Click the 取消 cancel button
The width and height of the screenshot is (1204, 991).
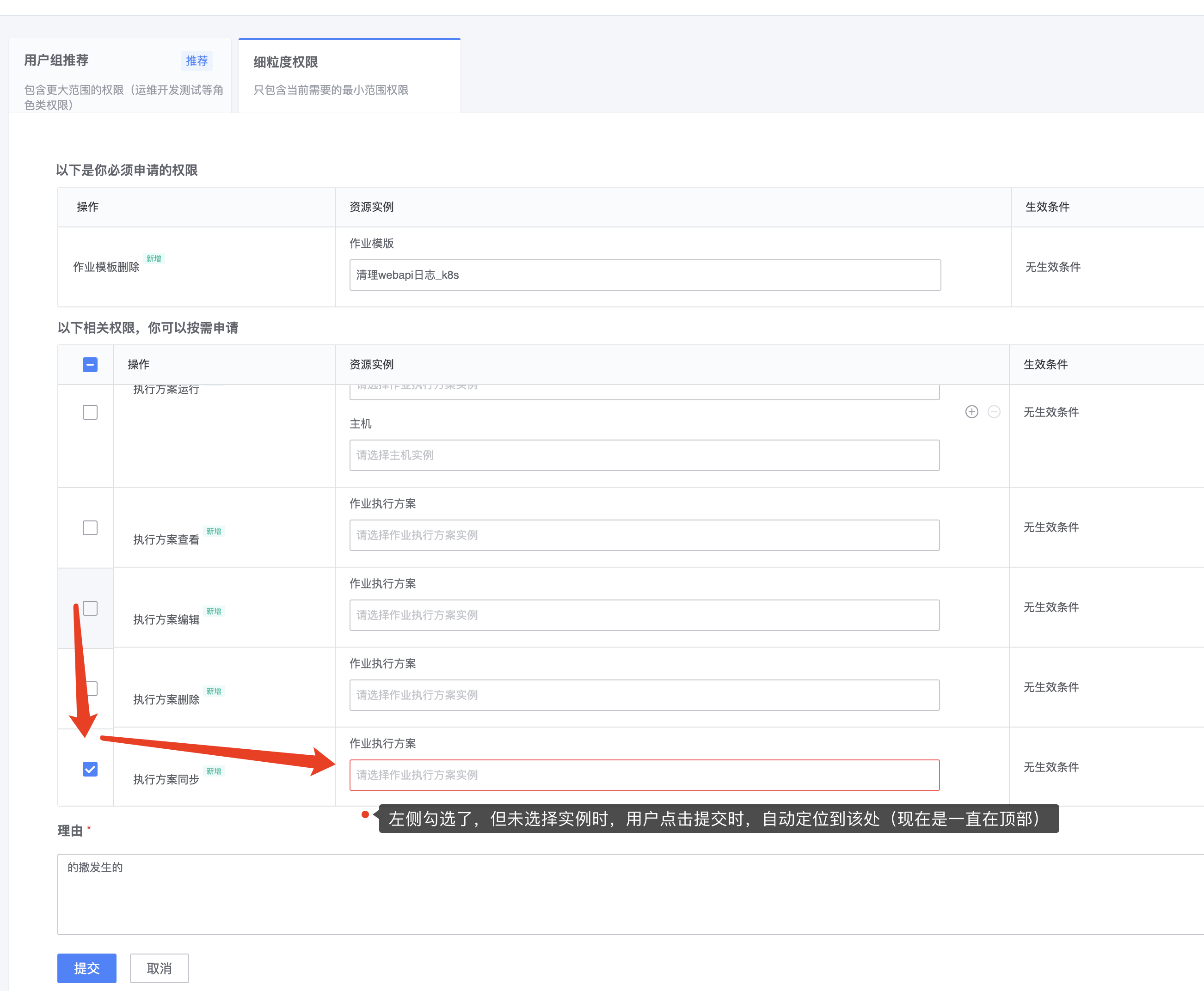[159, 968]
